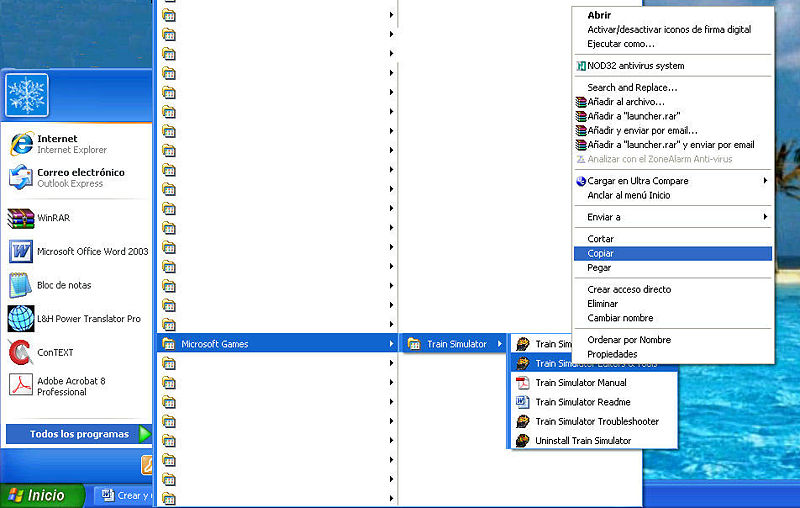The image size is (800, 508).
Task: Open Microsoft Office Word 2003 icon
Action: (x=21, y=252)
